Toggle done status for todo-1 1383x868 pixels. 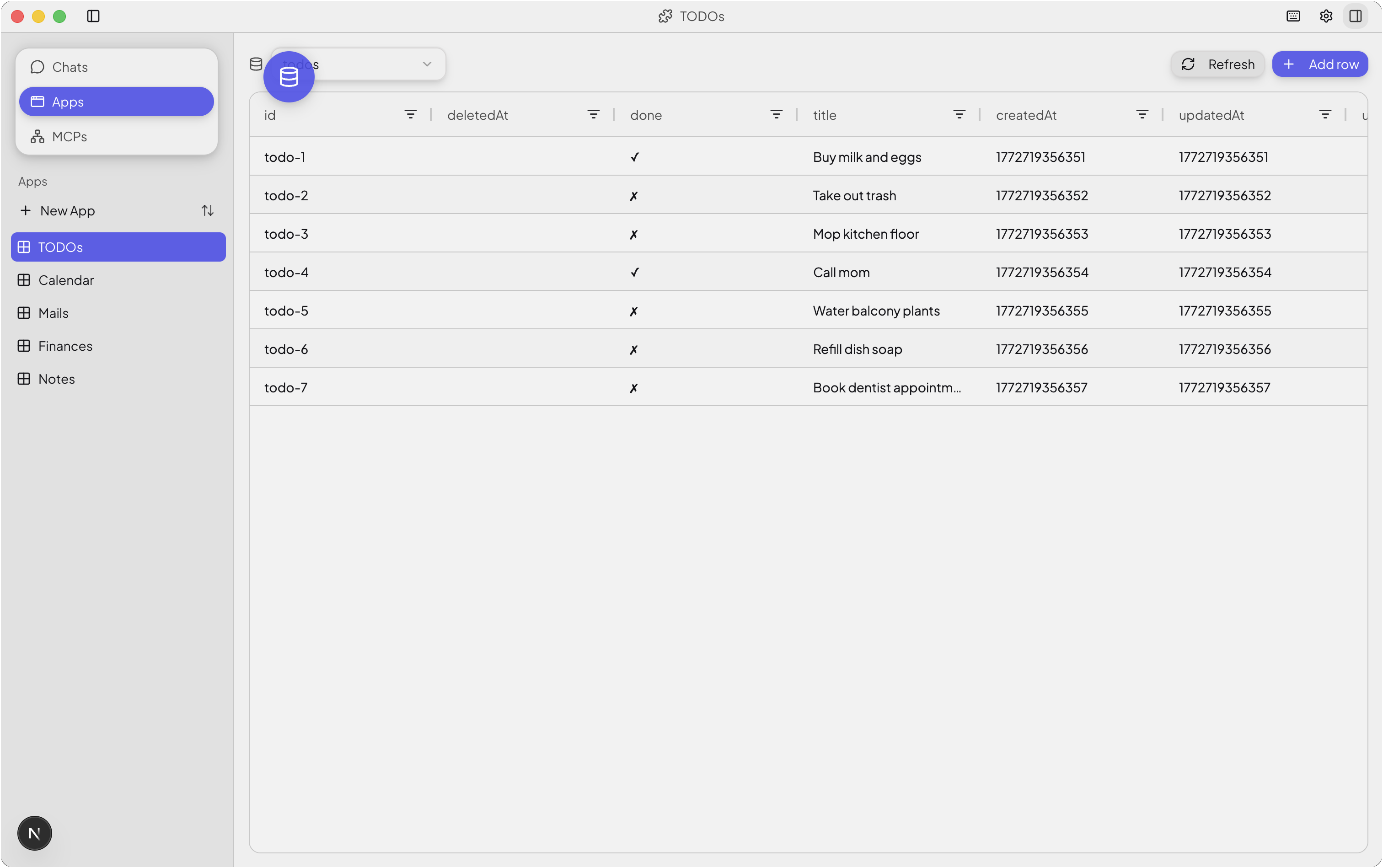pos(634,157)
